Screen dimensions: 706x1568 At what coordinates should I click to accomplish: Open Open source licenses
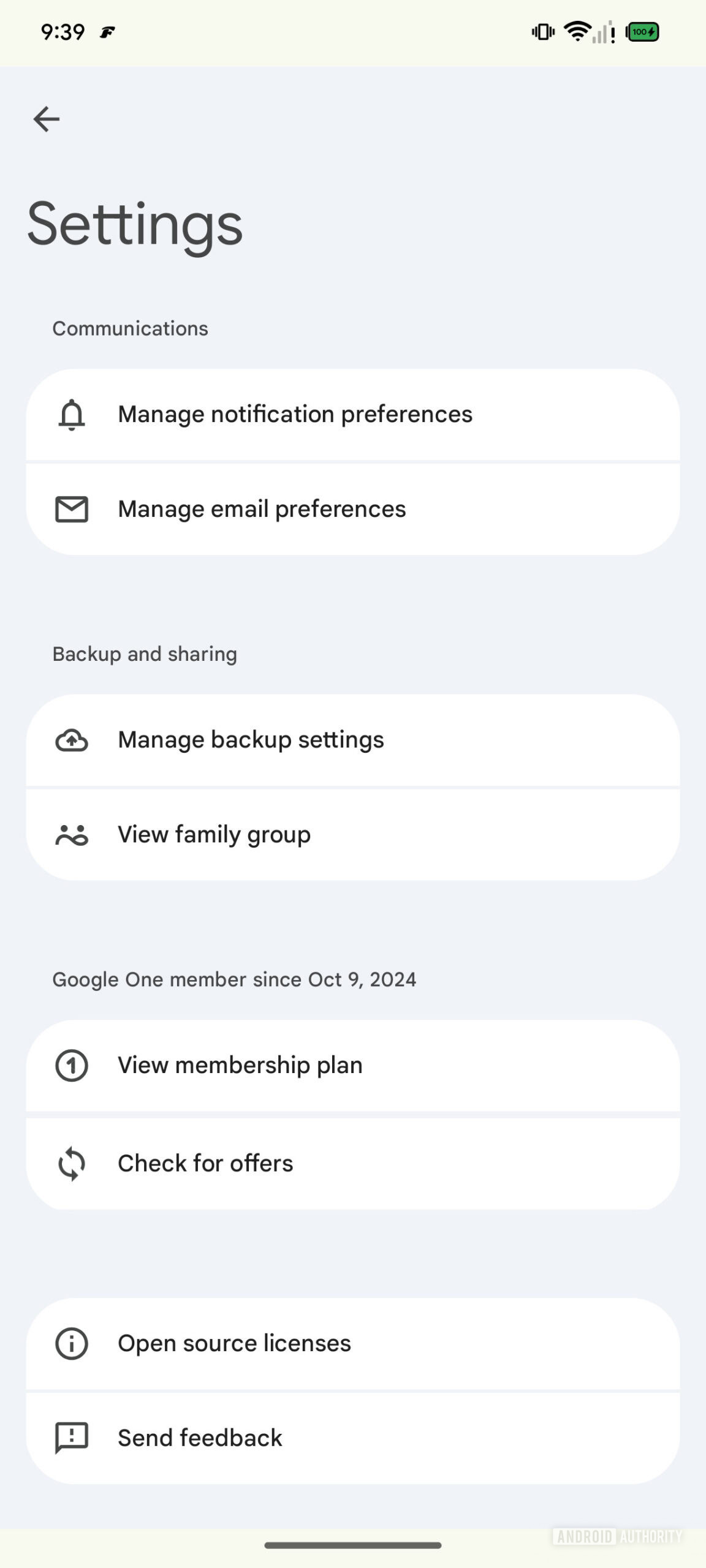[353, 1344]
